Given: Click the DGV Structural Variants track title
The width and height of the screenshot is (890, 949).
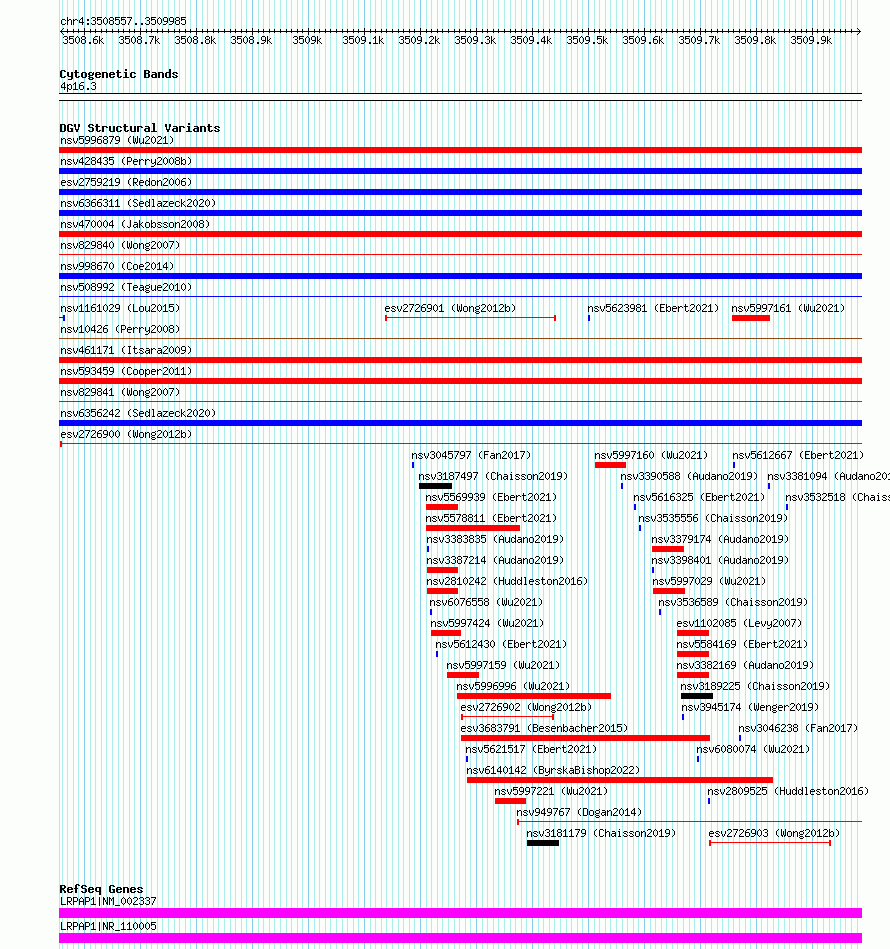Looking at the screenshot, I should pos(140,128).
